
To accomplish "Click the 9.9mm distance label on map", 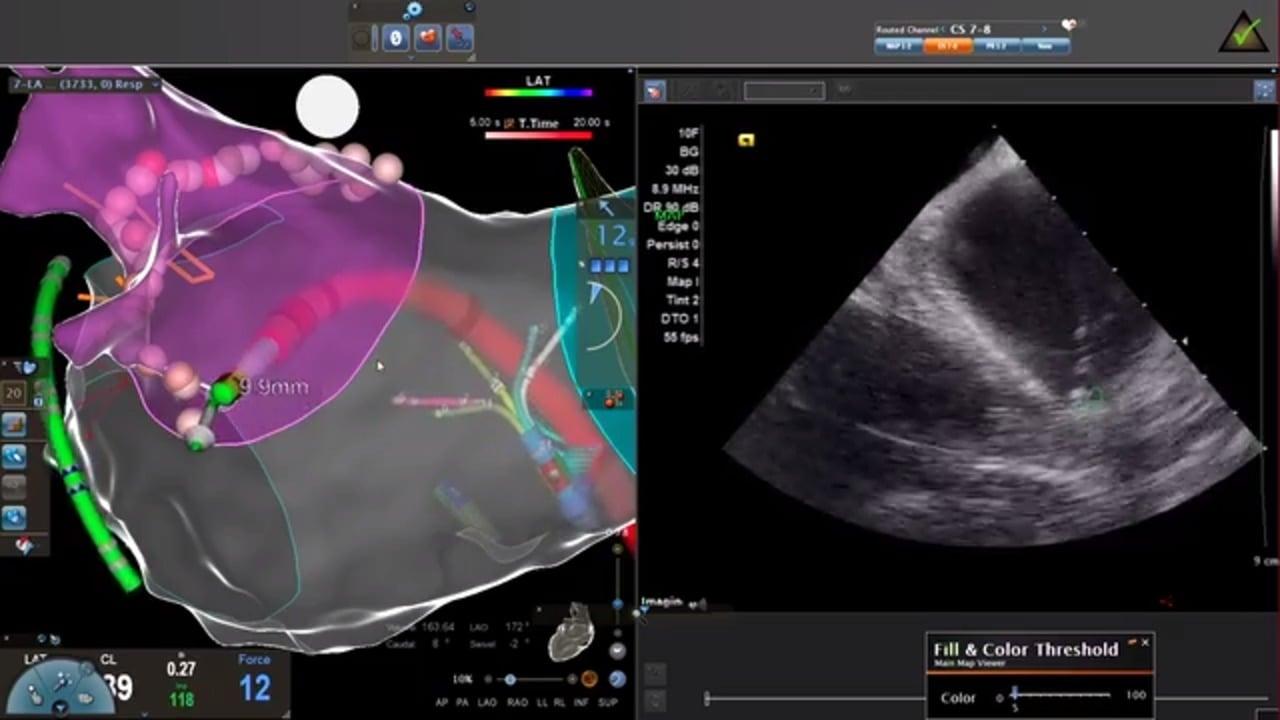I will (276, 386).
